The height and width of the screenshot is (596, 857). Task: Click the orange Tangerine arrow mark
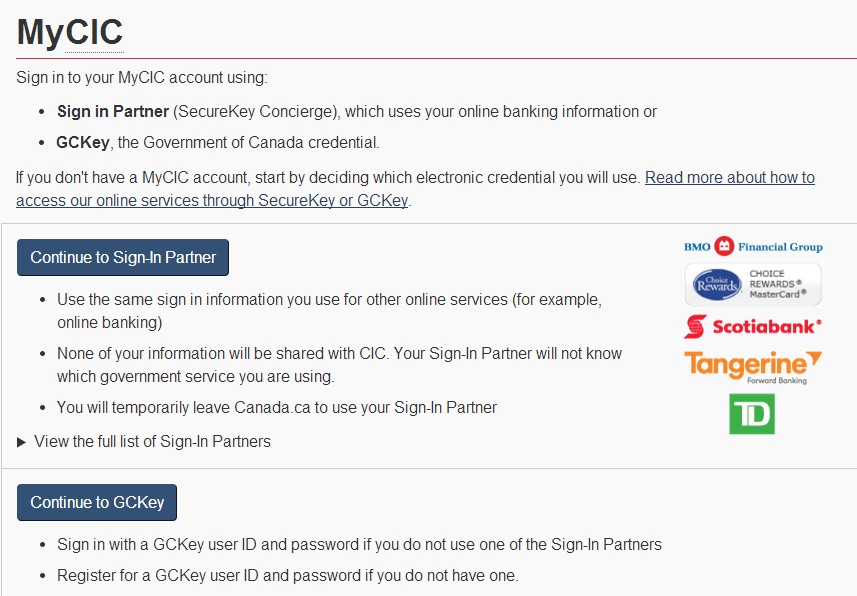(x=814, y=358)
